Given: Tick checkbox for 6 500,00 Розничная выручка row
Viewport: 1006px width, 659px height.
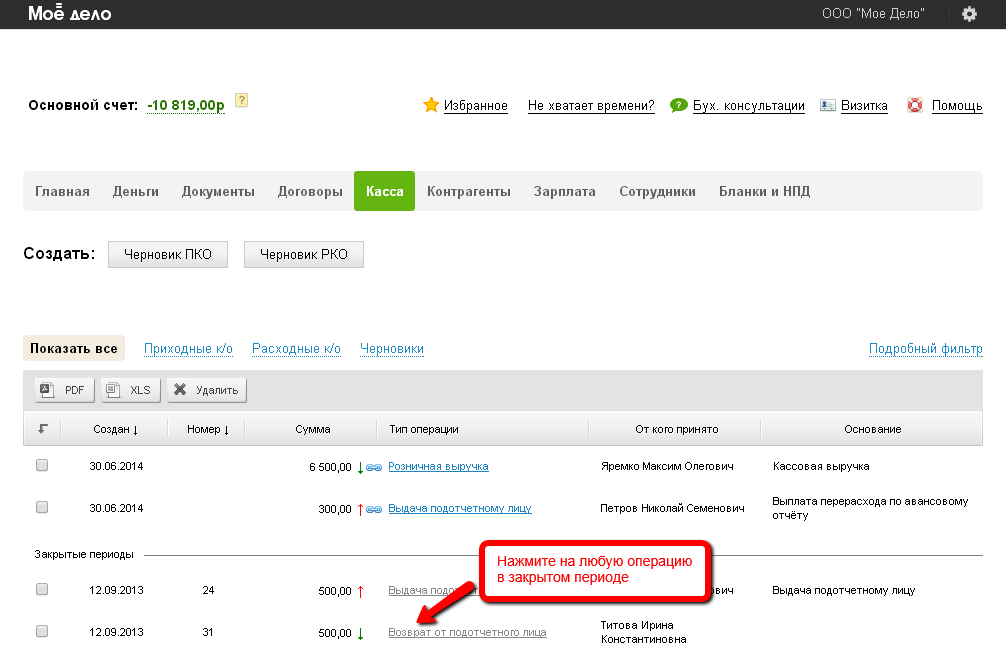Looking at the screenshot, I should (x=42, y=466).
